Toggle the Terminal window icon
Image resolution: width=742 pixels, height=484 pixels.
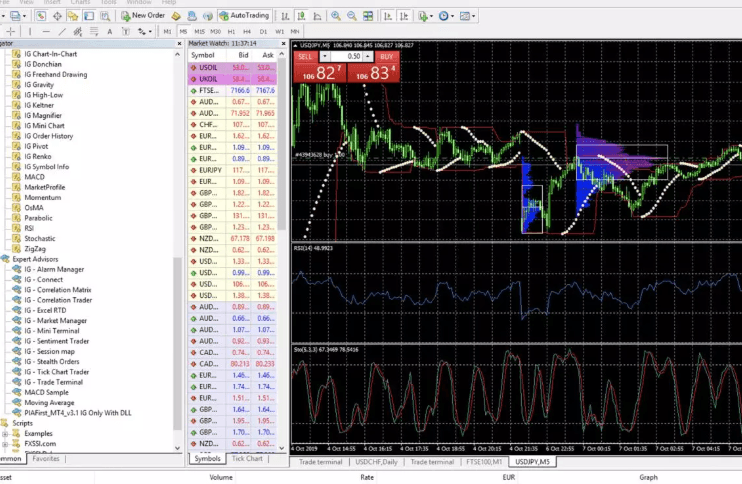tap(89, 16)
